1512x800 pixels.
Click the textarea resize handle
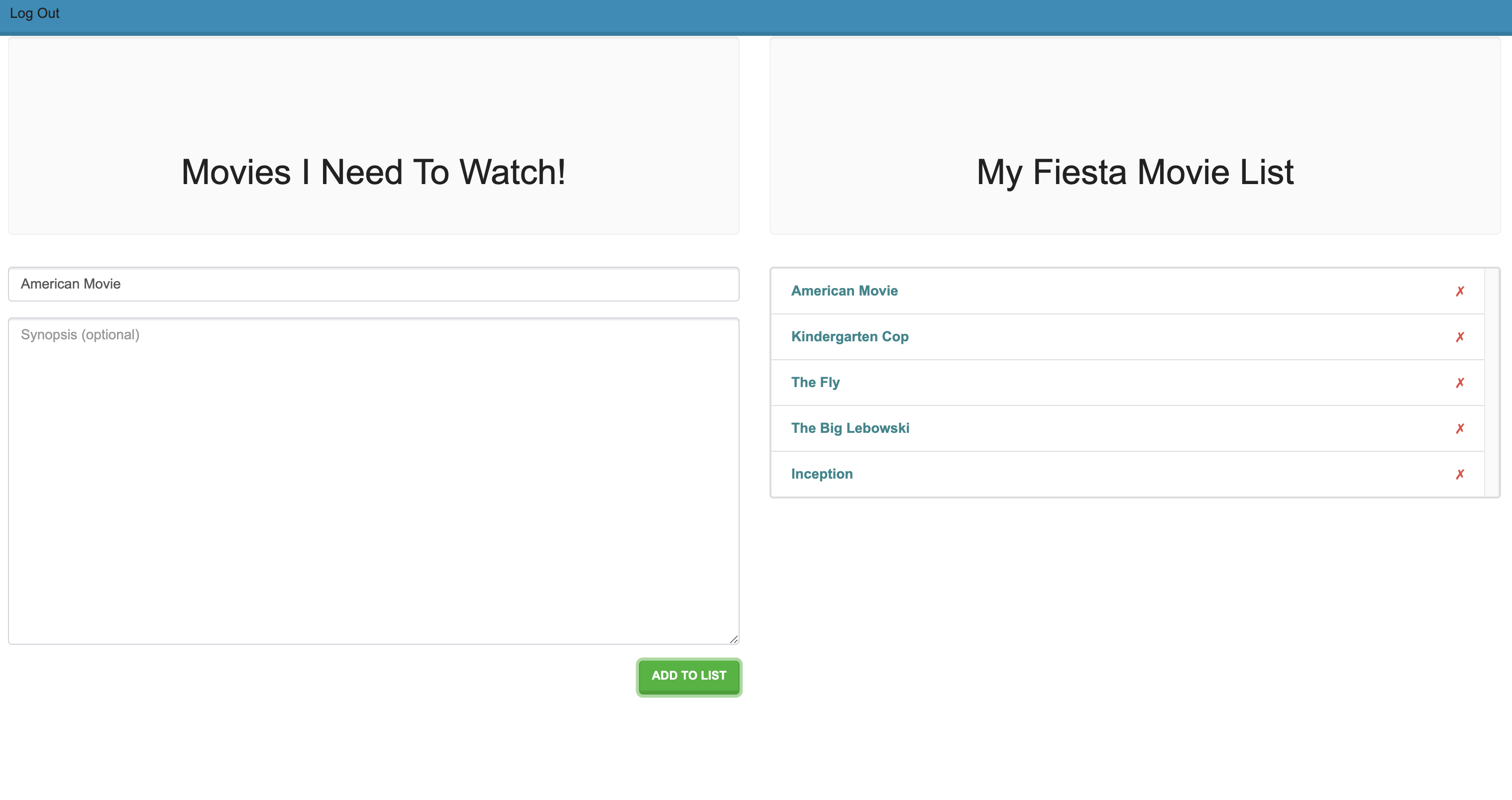click(733, 639)
